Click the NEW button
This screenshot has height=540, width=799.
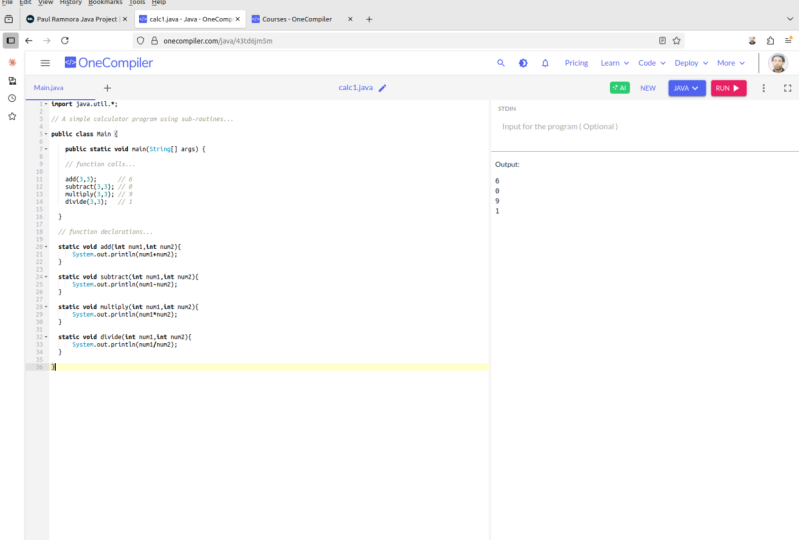648,88
